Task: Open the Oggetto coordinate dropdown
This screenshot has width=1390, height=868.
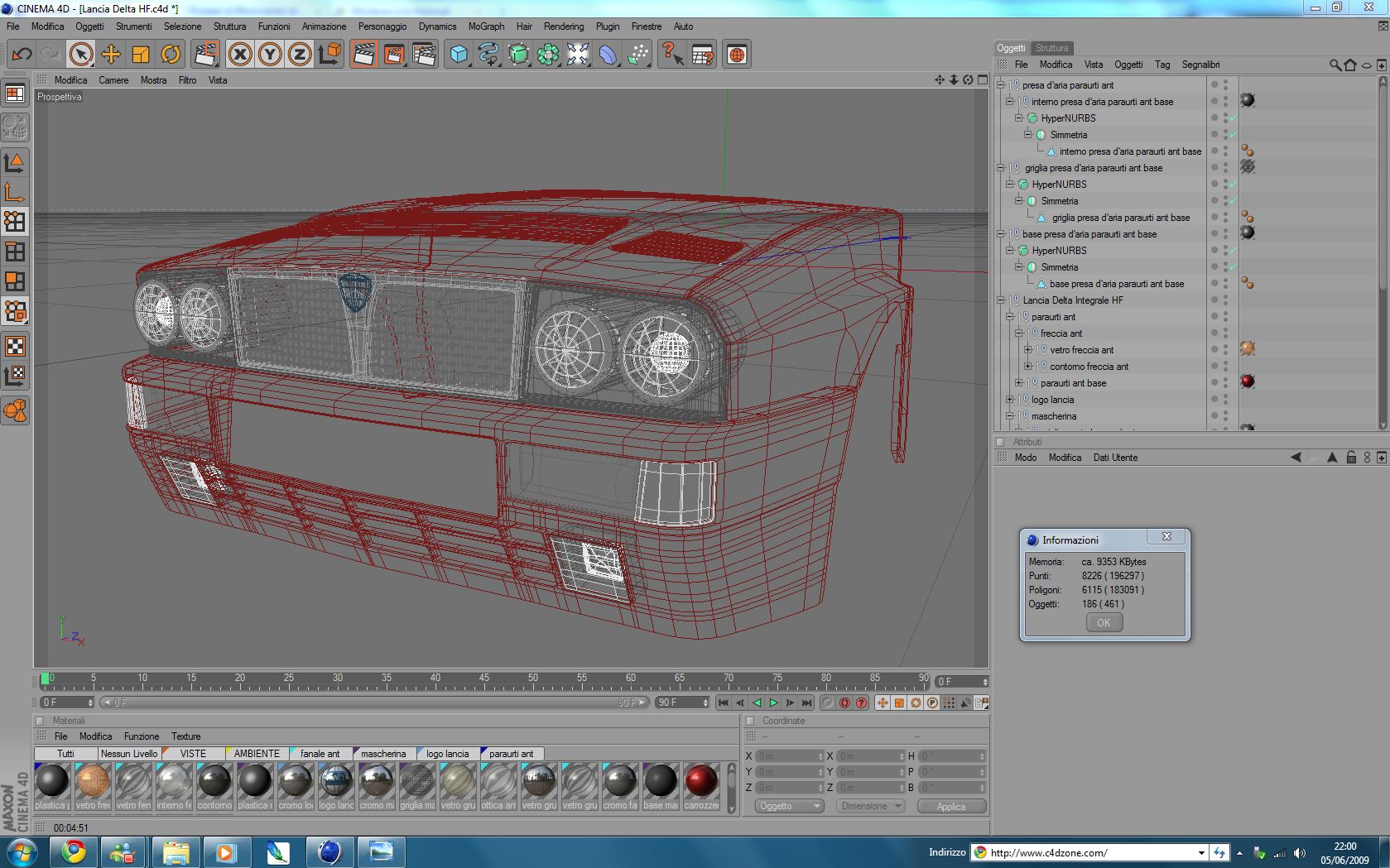Action: pos(789,806)
